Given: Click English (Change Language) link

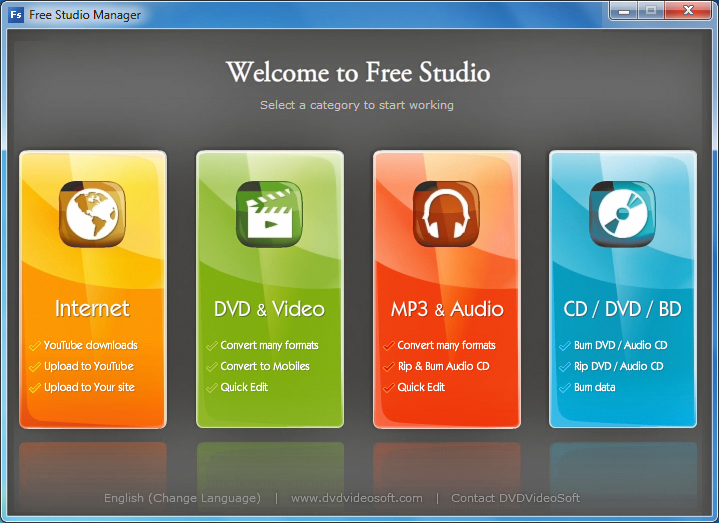Looking at the screenshot, I should pyautogui.click(x=182, y=498).
